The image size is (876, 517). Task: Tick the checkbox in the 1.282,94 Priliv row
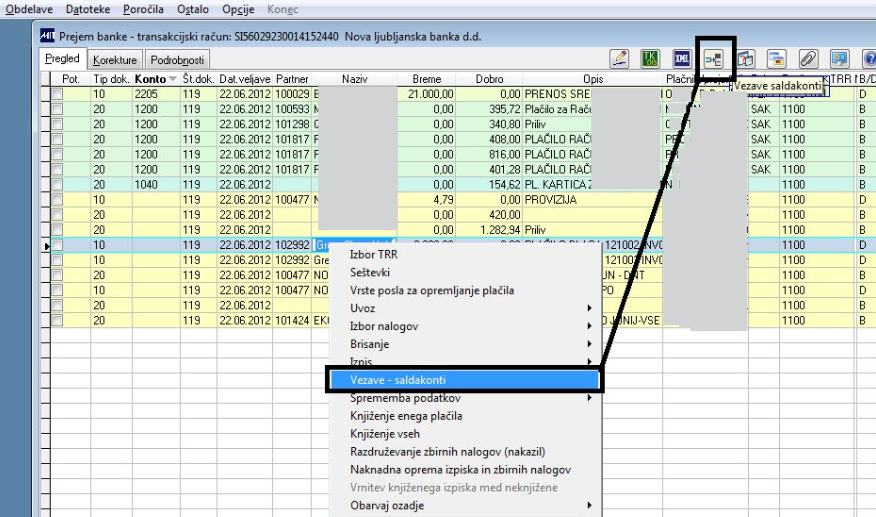(57, 230)
